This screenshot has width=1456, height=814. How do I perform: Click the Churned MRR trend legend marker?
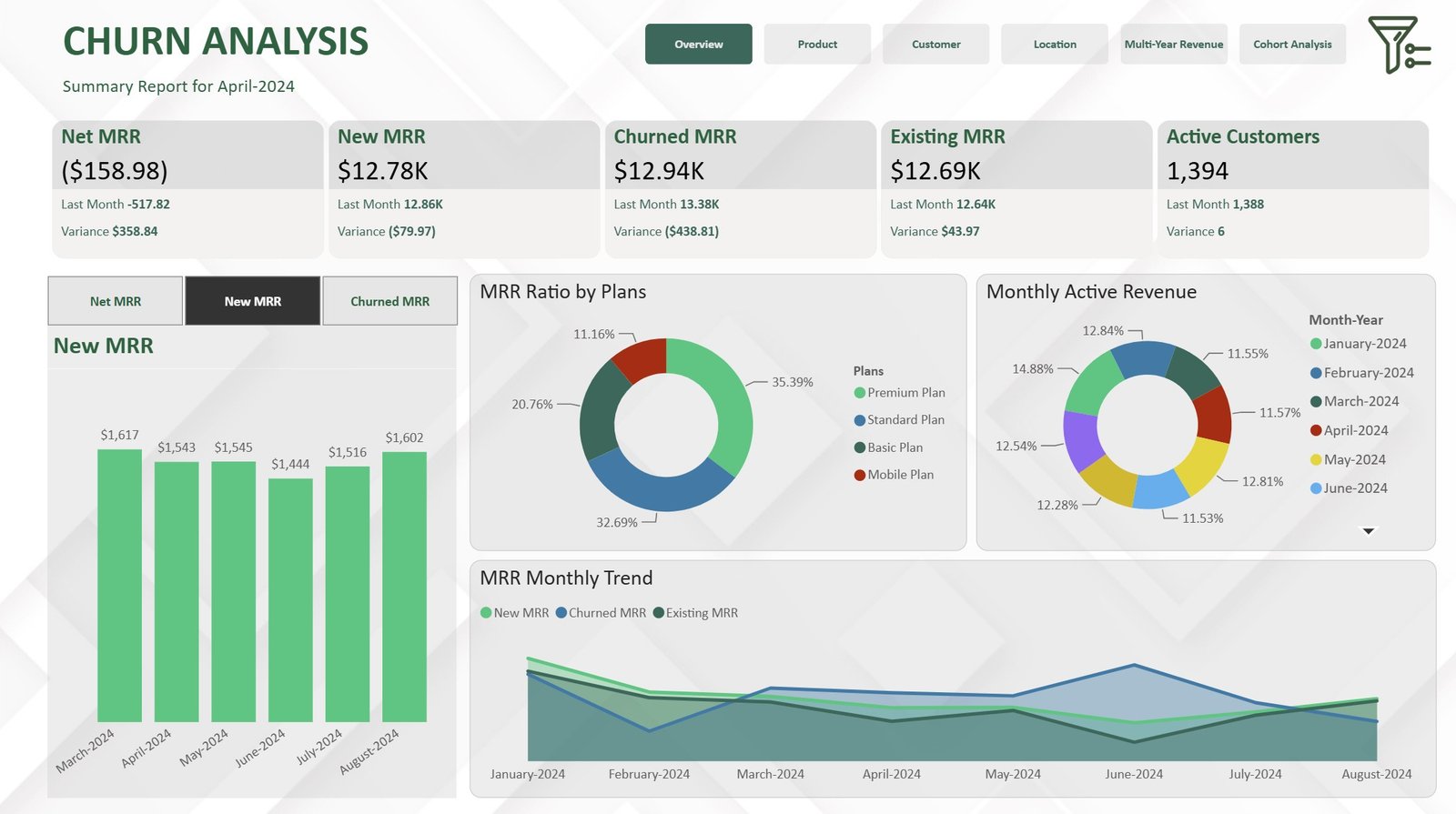561,613
